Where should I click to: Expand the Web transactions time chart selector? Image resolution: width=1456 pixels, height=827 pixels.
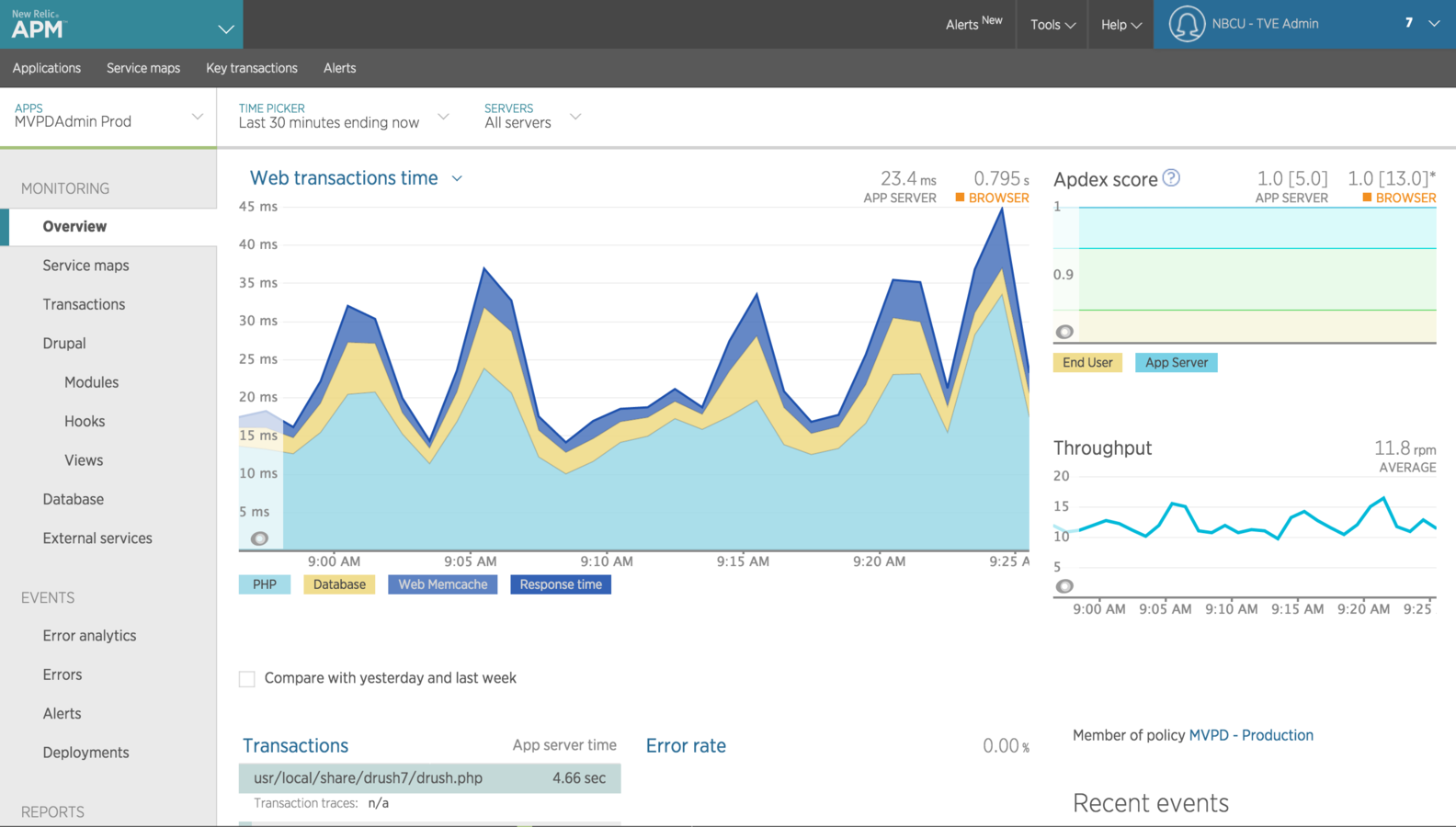click(x=457, y=178)
